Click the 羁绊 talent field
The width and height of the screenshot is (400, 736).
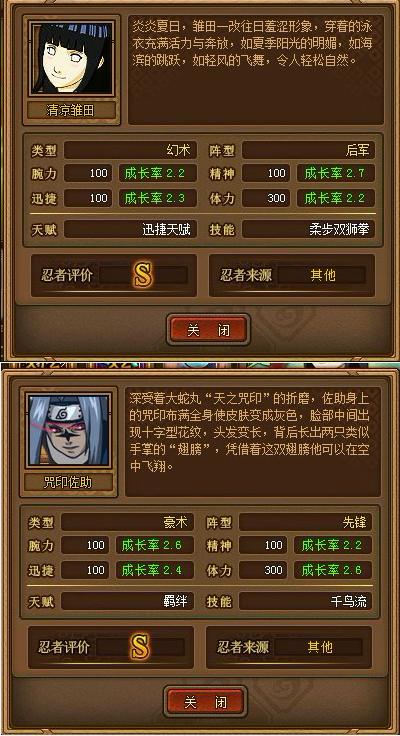pyautogui.click(x=128, y=601)
